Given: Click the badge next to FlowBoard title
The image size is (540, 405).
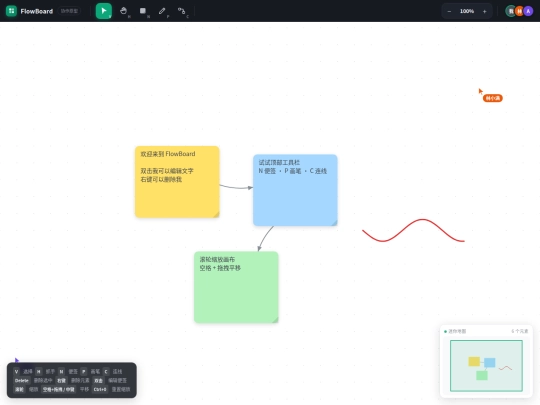Looking at the screenshot, I should tap(69, 11).
